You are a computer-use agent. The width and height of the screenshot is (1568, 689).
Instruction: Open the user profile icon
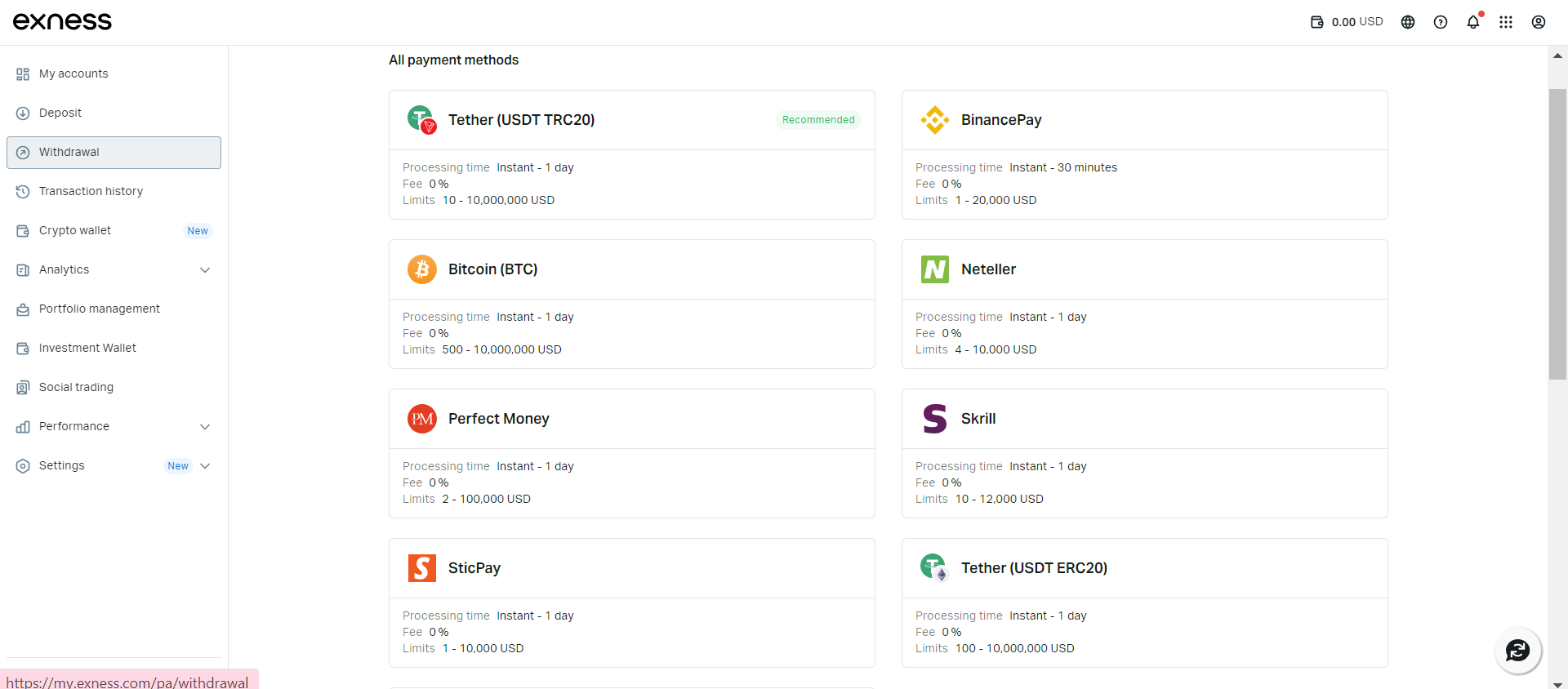[1539, 22]
